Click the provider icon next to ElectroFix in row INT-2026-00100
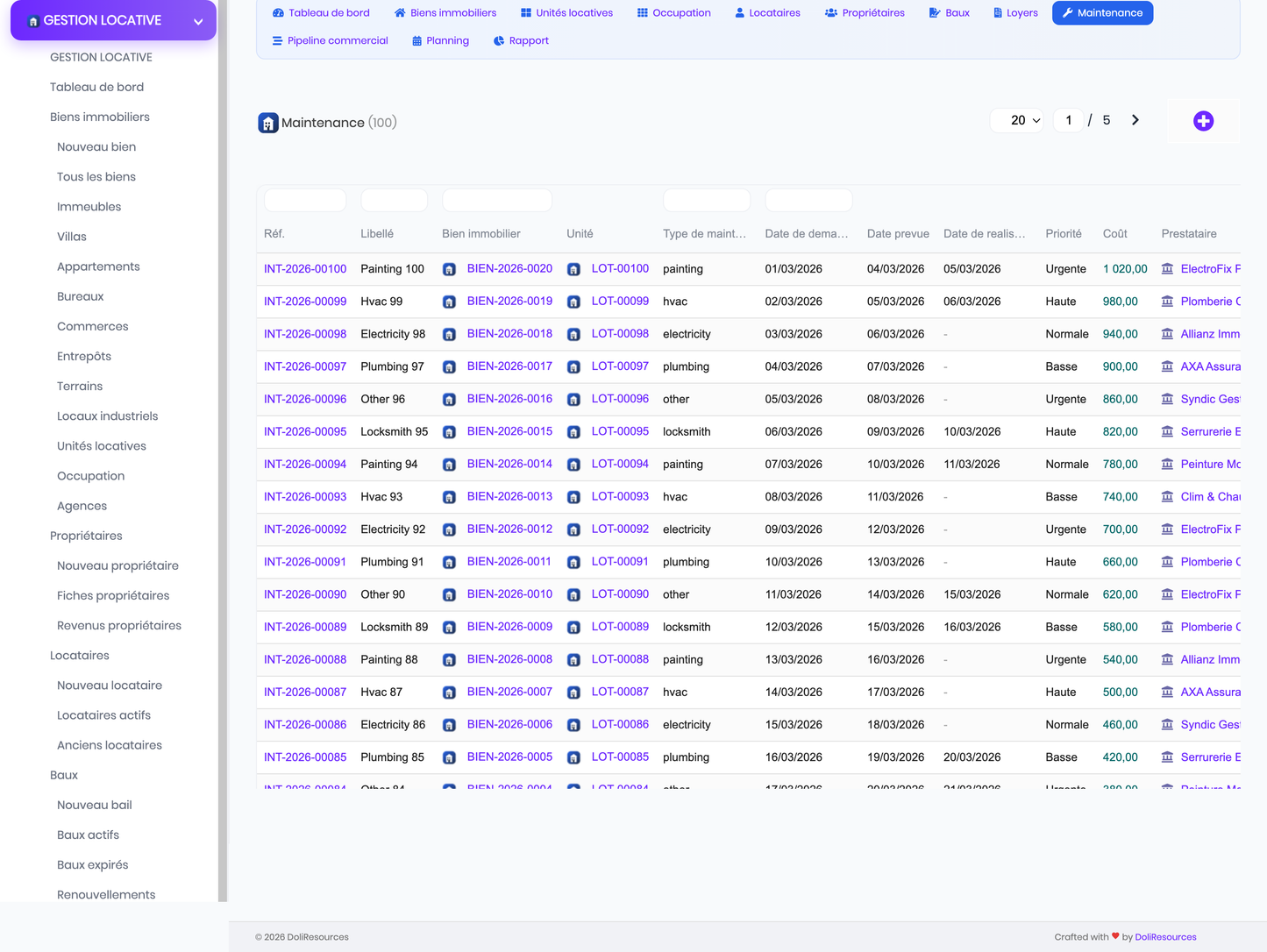This screenshot has width=1267, height=952. (1167, 269)
